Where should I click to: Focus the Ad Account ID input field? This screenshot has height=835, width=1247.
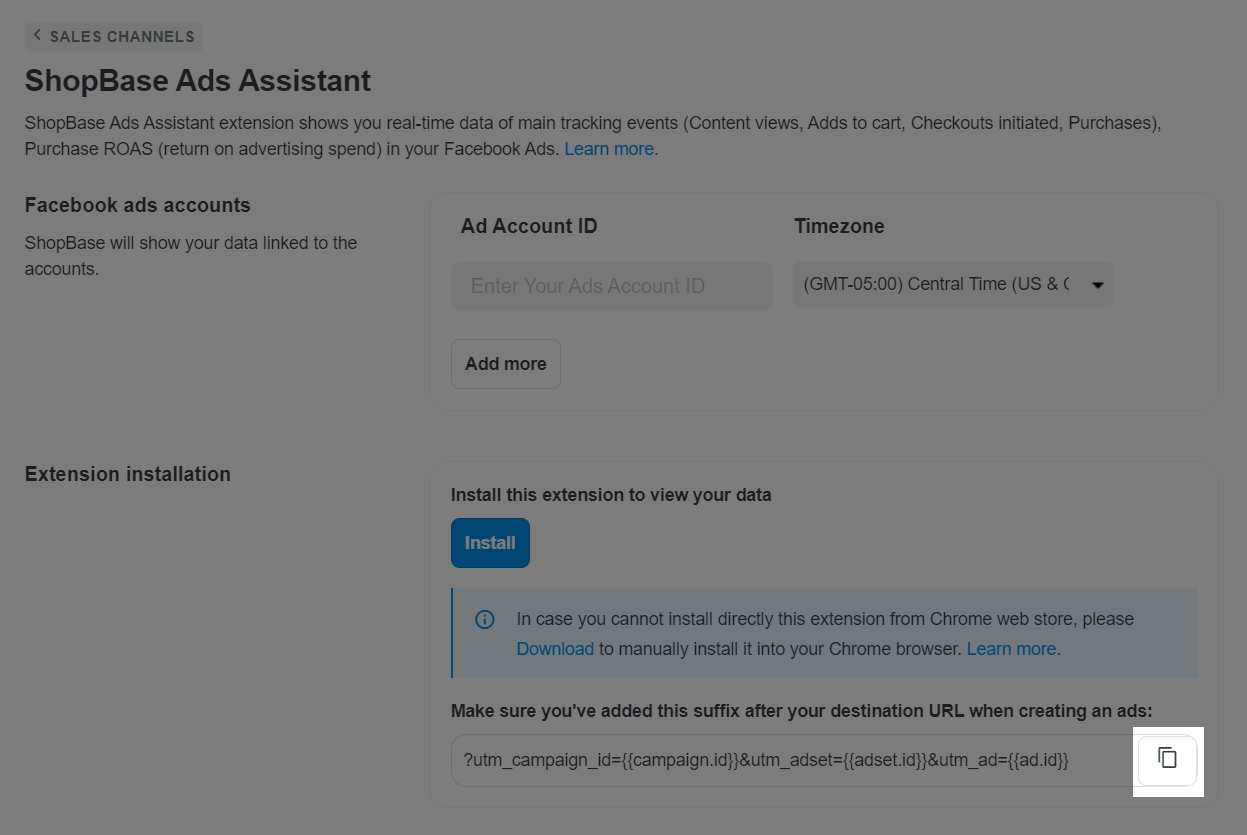611,286
